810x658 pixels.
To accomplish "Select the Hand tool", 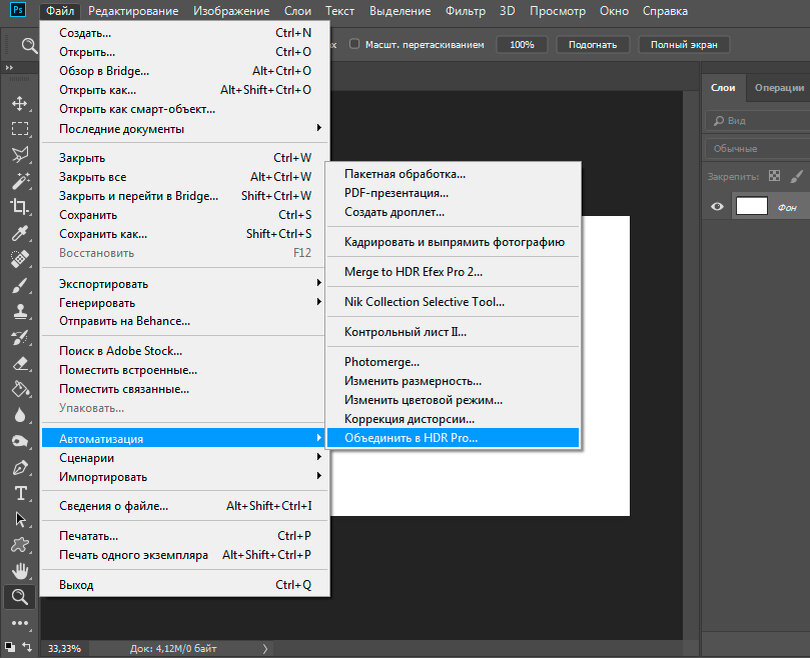I will click(x=20, y=571).
